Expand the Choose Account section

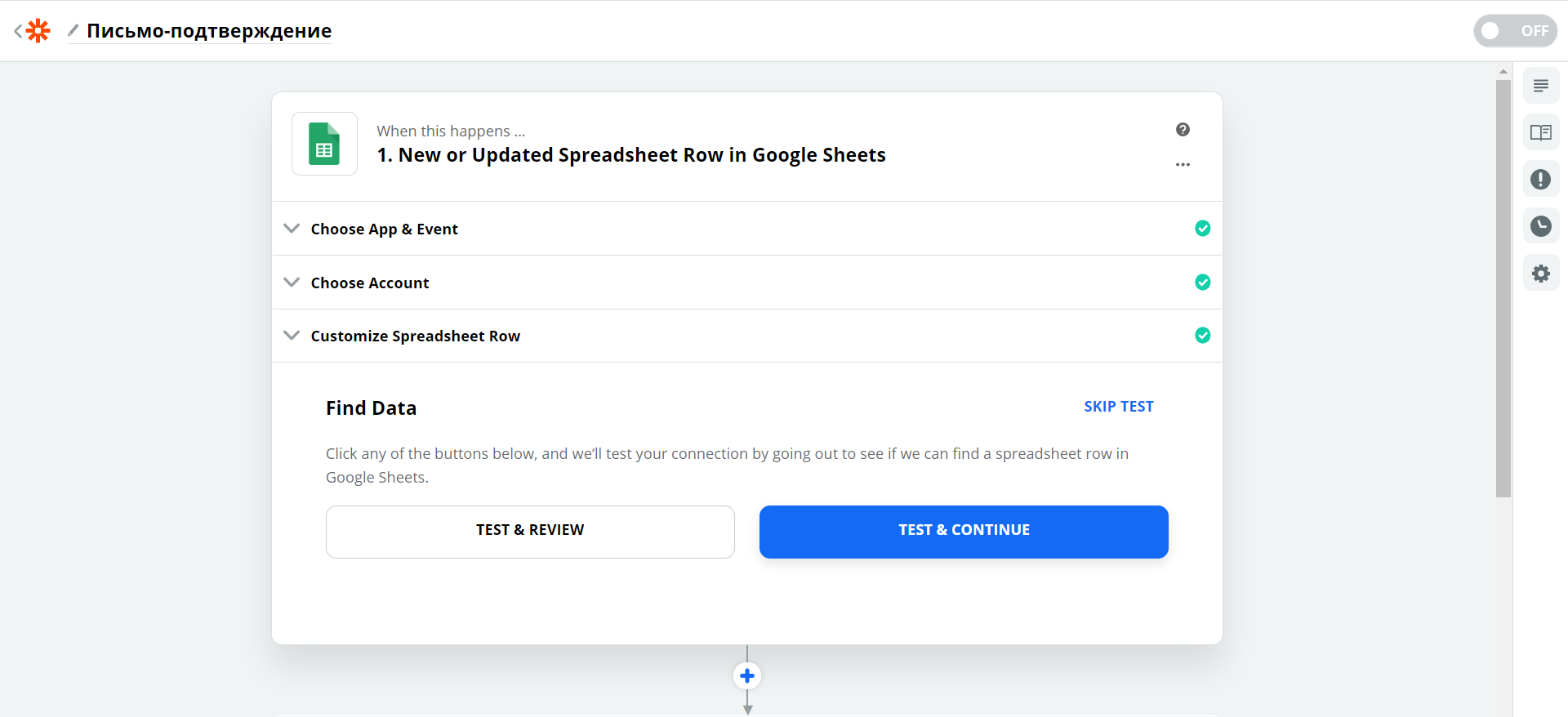[x=746, y=283]
